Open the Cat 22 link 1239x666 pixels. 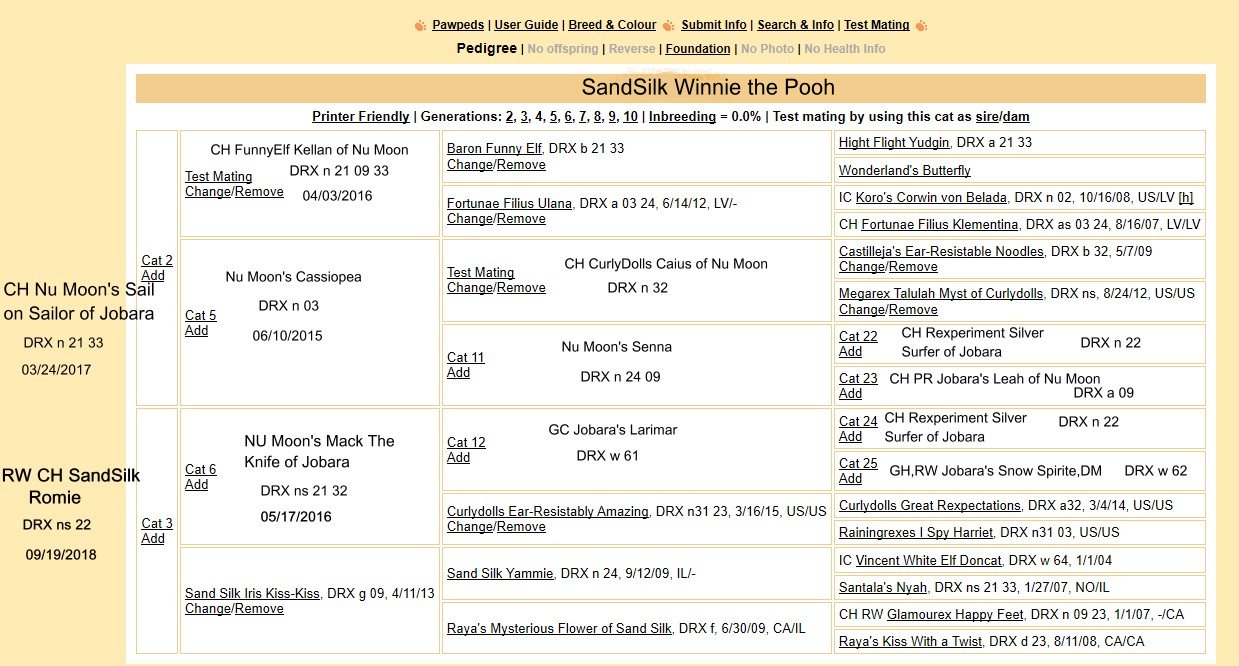(x=858, y=336)
